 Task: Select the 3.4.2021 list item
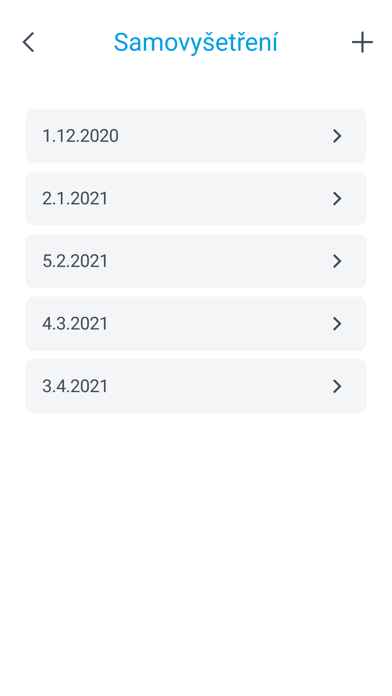click(x=196, y=386)
